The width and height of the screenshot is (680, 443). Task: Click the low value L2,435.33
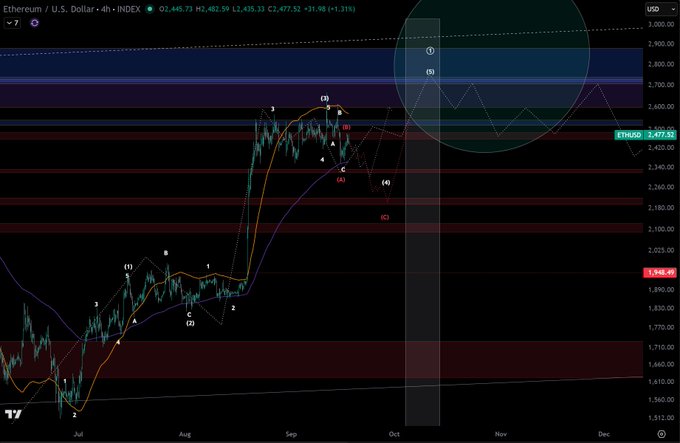point(248,9)
